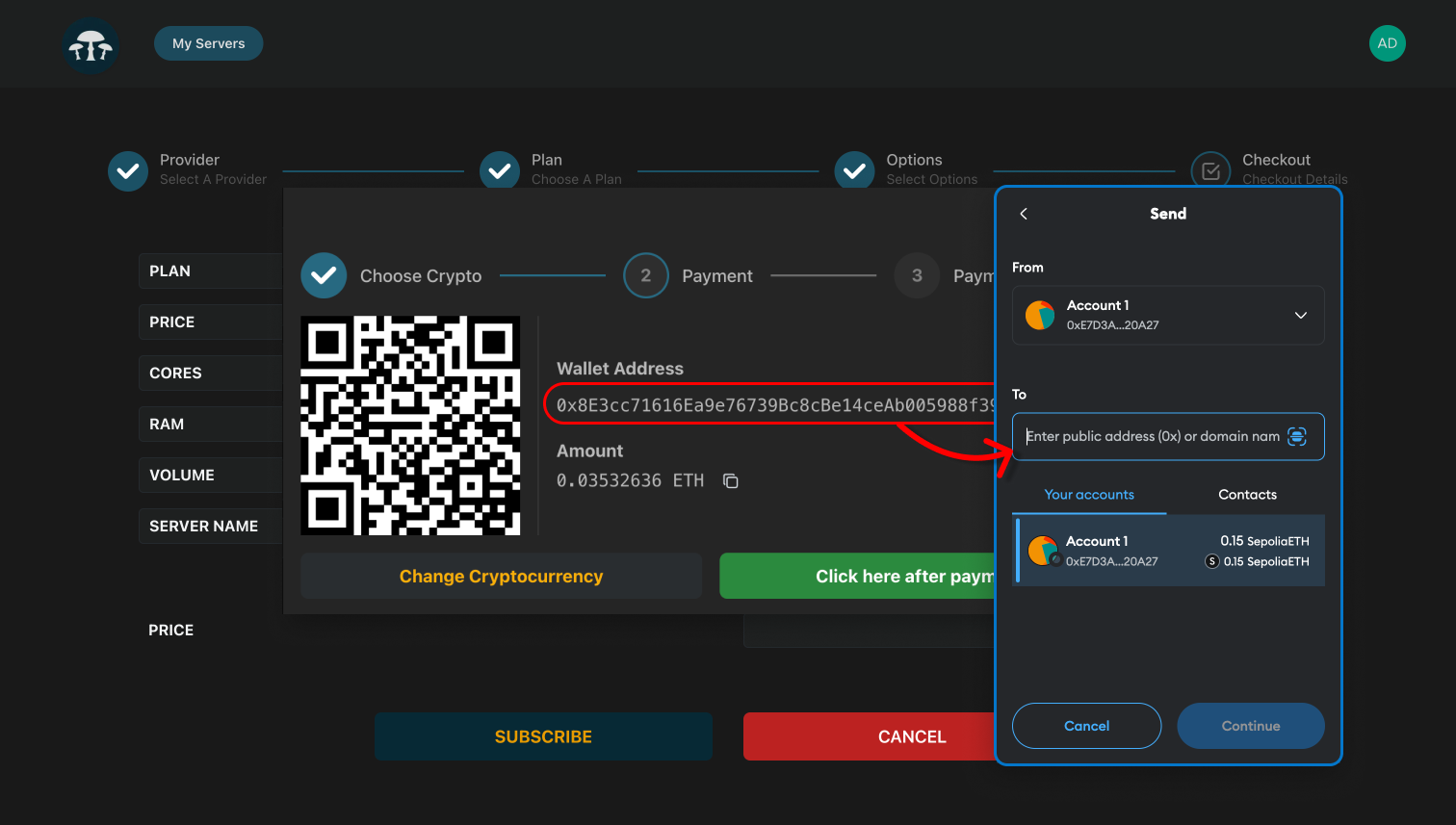The width and height of the screenshot is (1456, 825).
Task: Click Account 1 avatar in From box
Action: (1040, 316)
